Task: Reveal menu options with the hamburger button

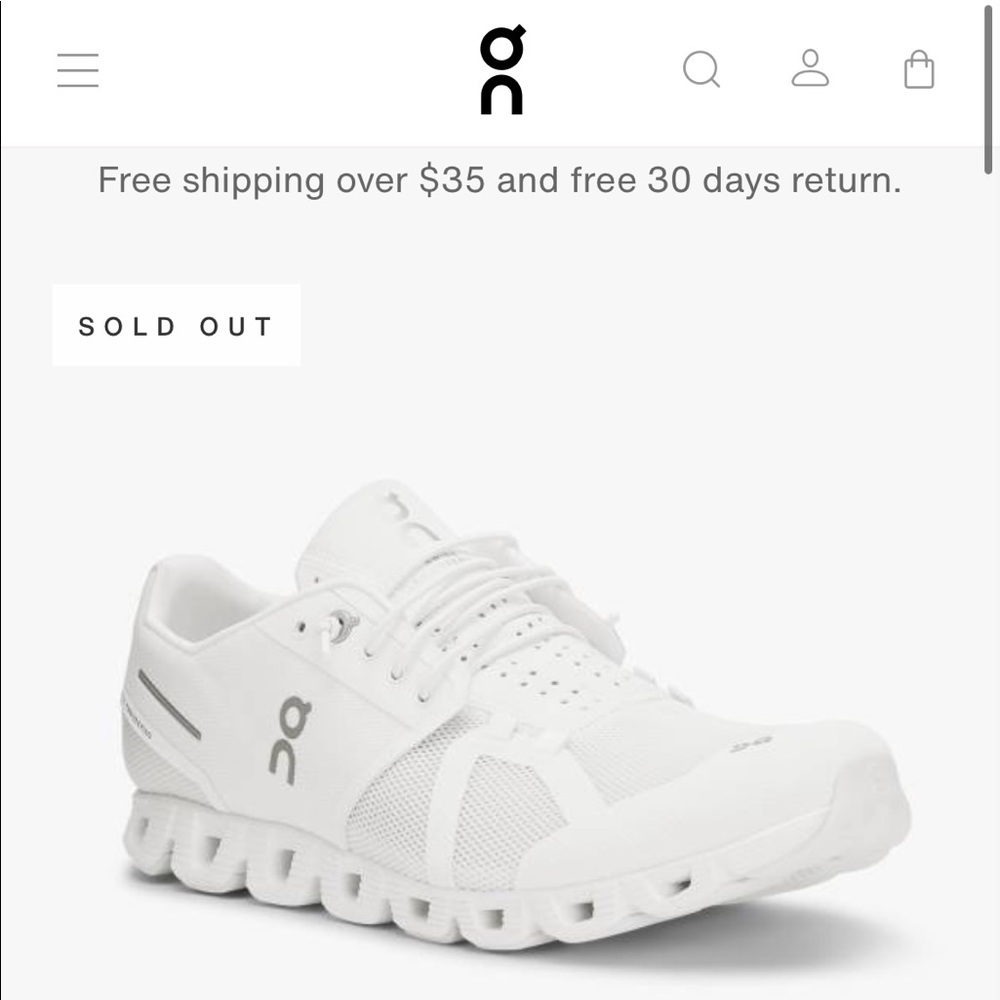Action: tap(77, 69)
